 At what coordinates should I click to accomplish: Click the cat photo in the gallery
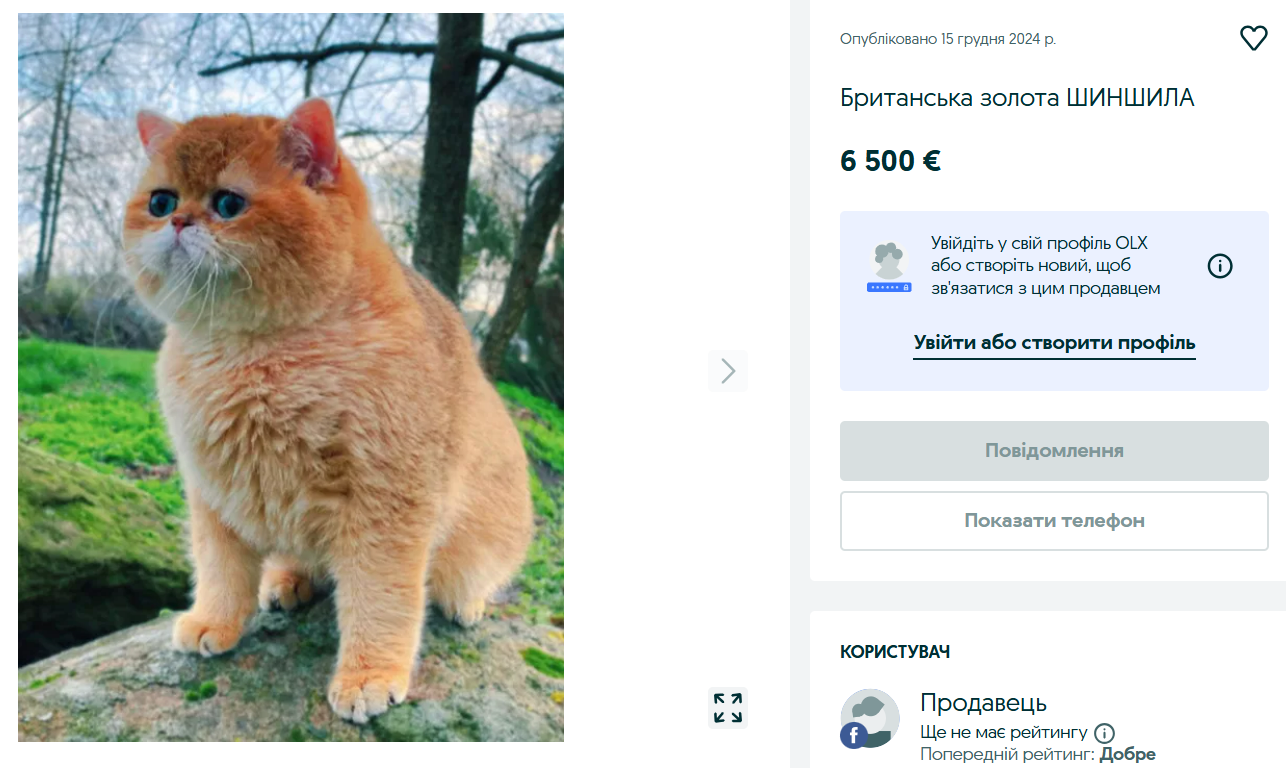coord(290,380)
